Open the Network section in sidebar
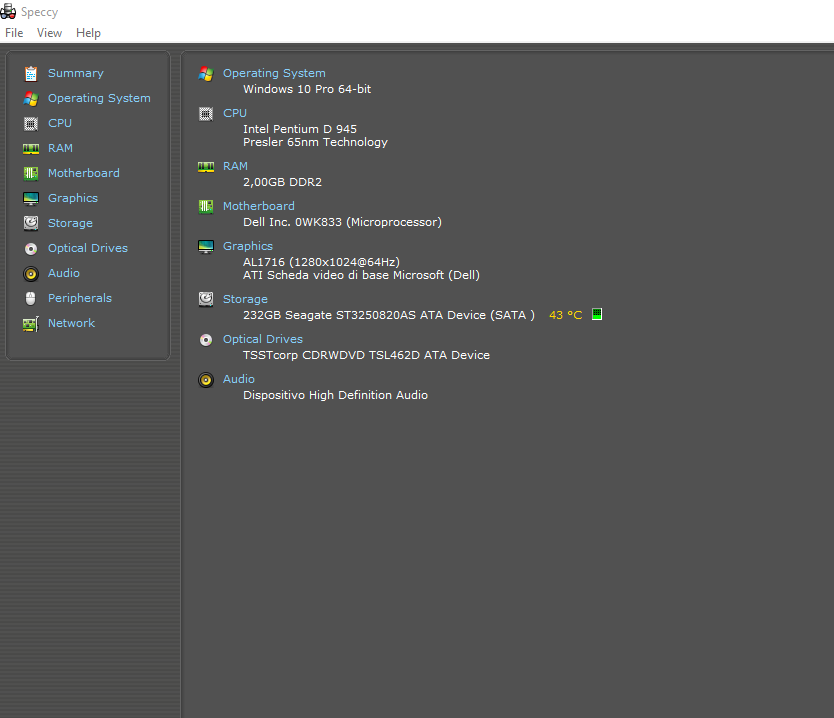The width and height of the screenshot is (834, 718). [71, 323]
